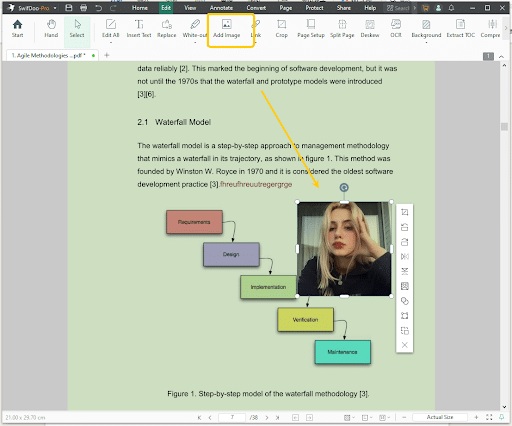The image size is (512, 426).
Task: Open the Annotate tab
Action: click(221, 8)
